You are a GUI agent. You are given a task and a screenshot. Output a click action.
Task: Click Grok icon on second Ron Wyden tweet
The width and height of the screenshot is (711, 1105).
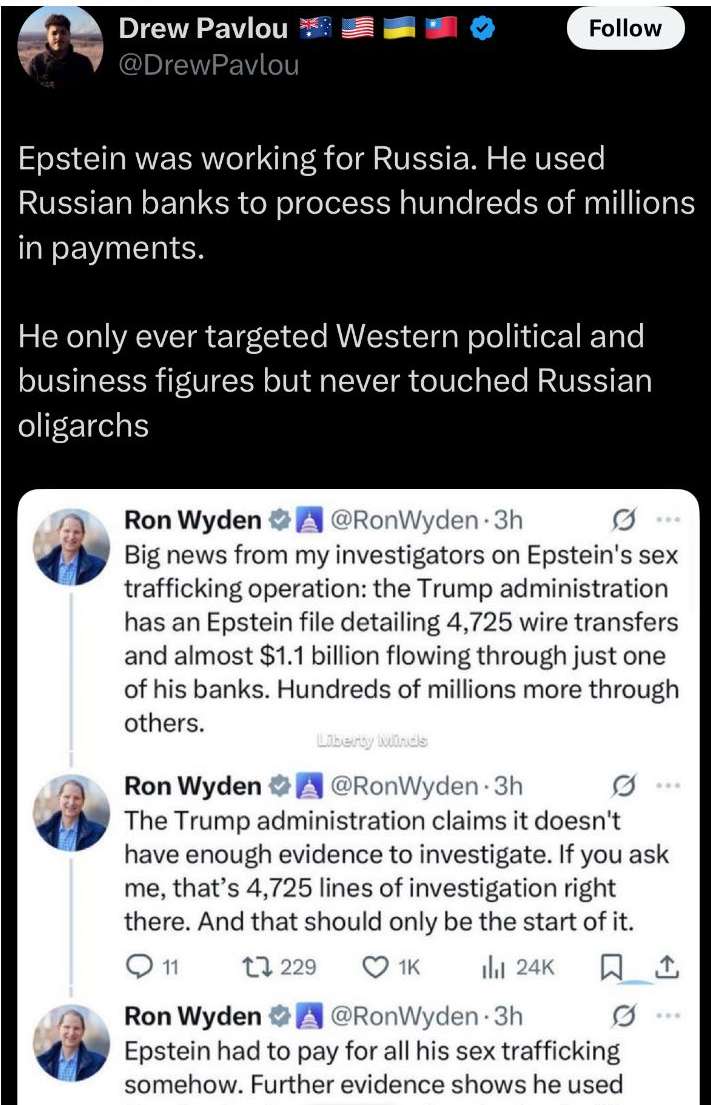point(624,786)
